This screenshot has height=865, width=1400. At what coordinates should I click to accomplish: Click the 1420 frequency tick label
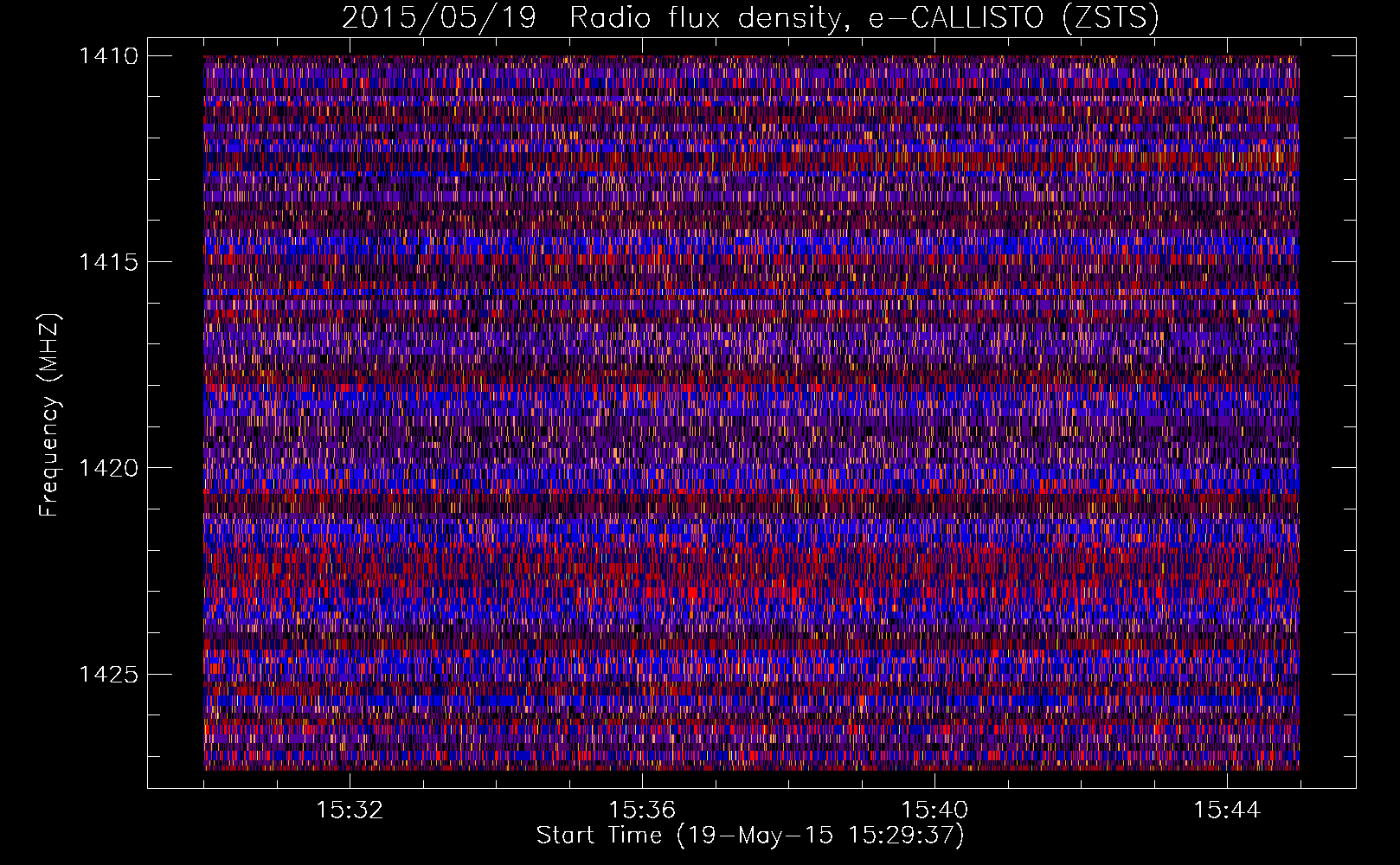click(108, 468)
